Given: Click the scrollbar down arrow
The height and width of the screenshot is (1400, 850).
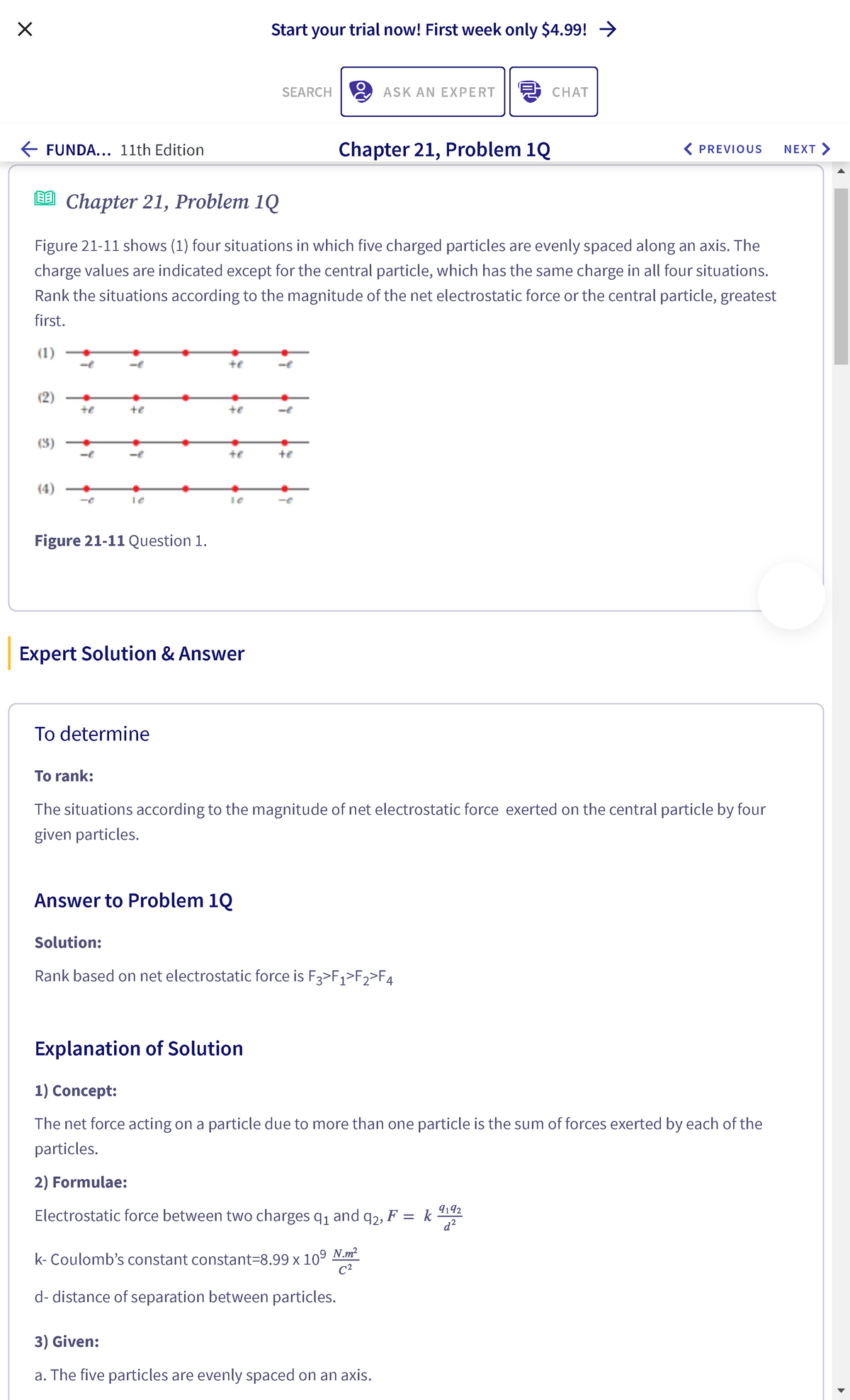Looking at the screenshot, I should (x=841, y=1391).
